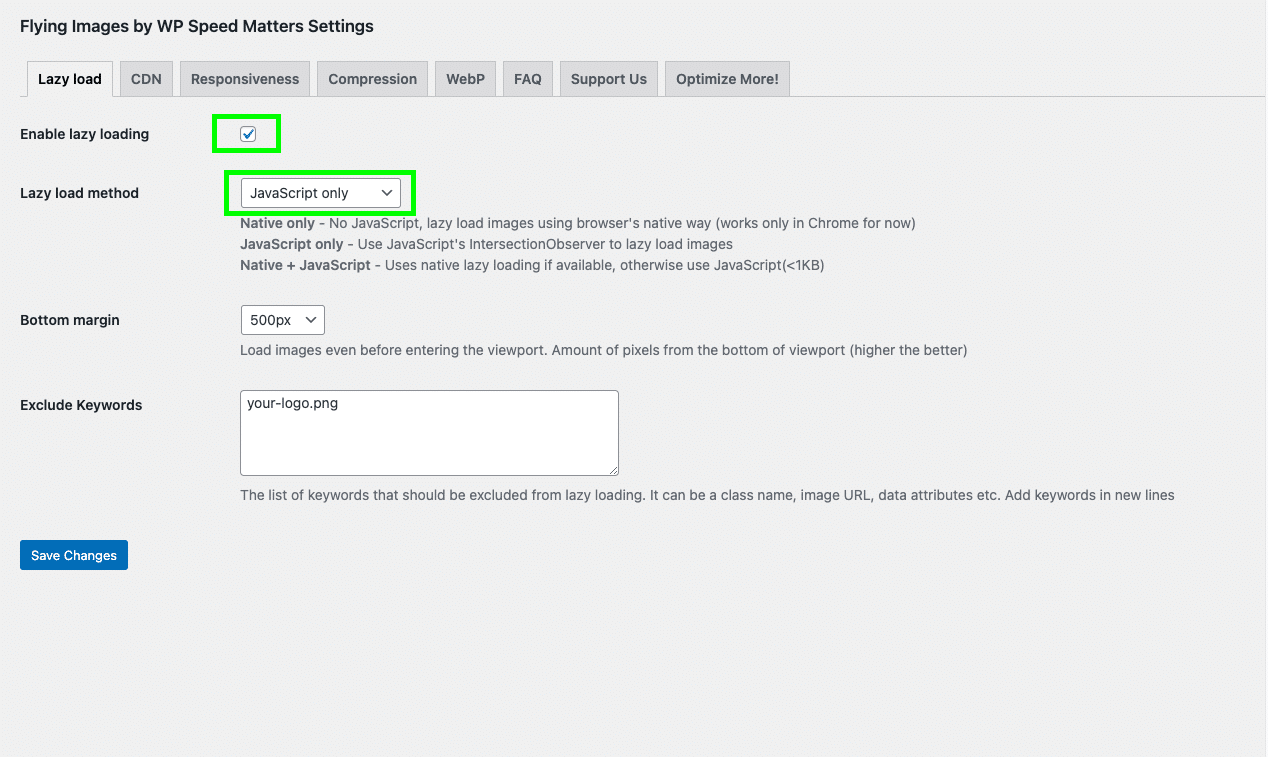Open the Optimize More! tab
1268x757 pixels.
tap(727, 79)
